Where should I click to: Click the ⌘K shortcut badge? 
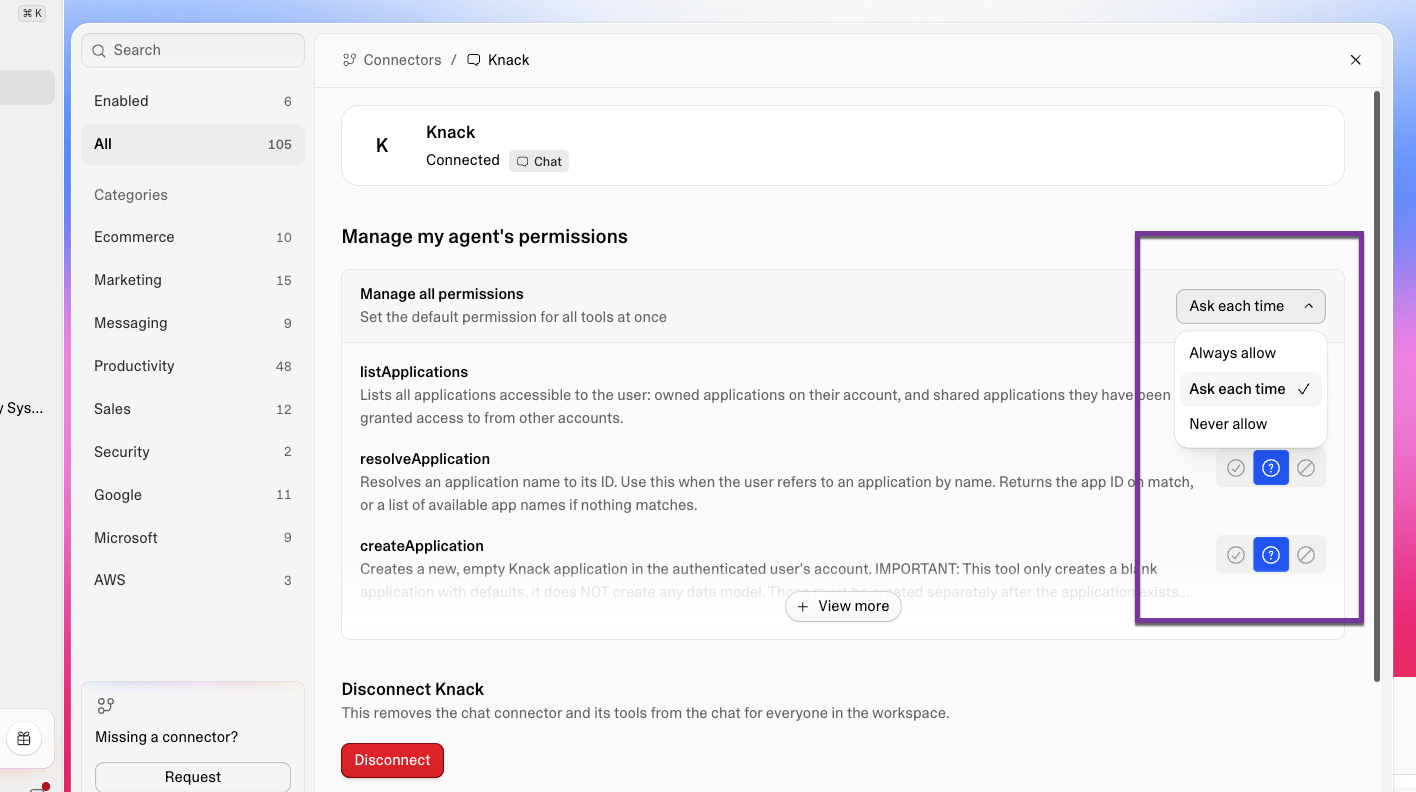(x=32, y=13)
